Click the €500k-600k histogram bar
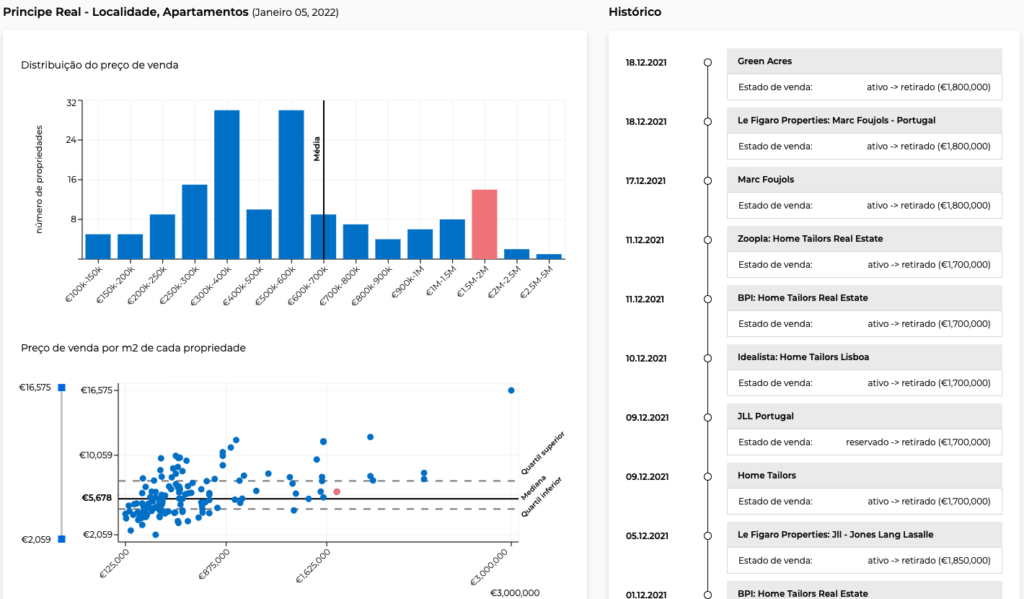Image resolution: width=1024 pixels, height=599 pixels. [x=291, y=185]
